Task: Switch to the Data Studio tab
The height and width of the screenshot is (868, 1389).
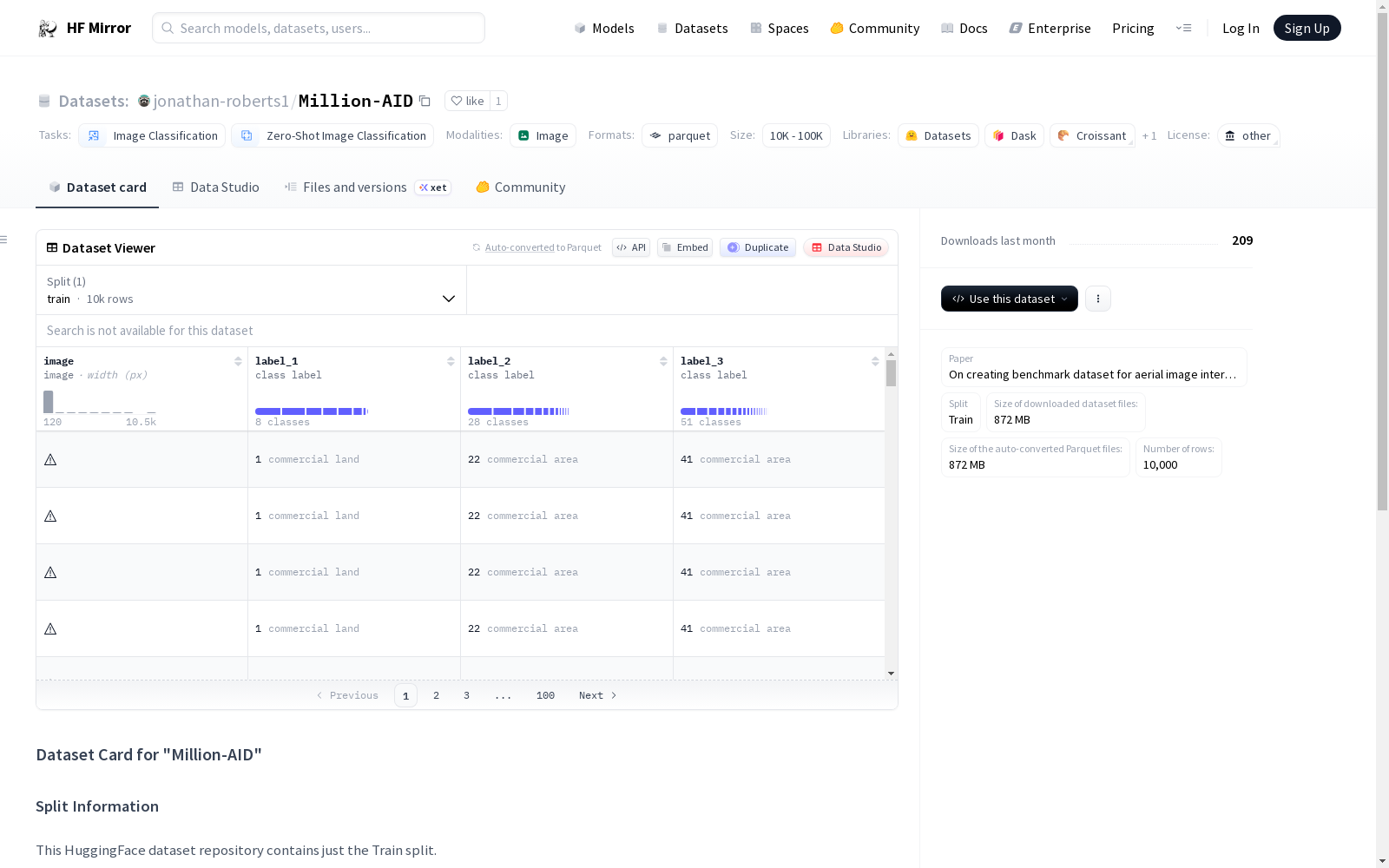Action: coord(216,187)
